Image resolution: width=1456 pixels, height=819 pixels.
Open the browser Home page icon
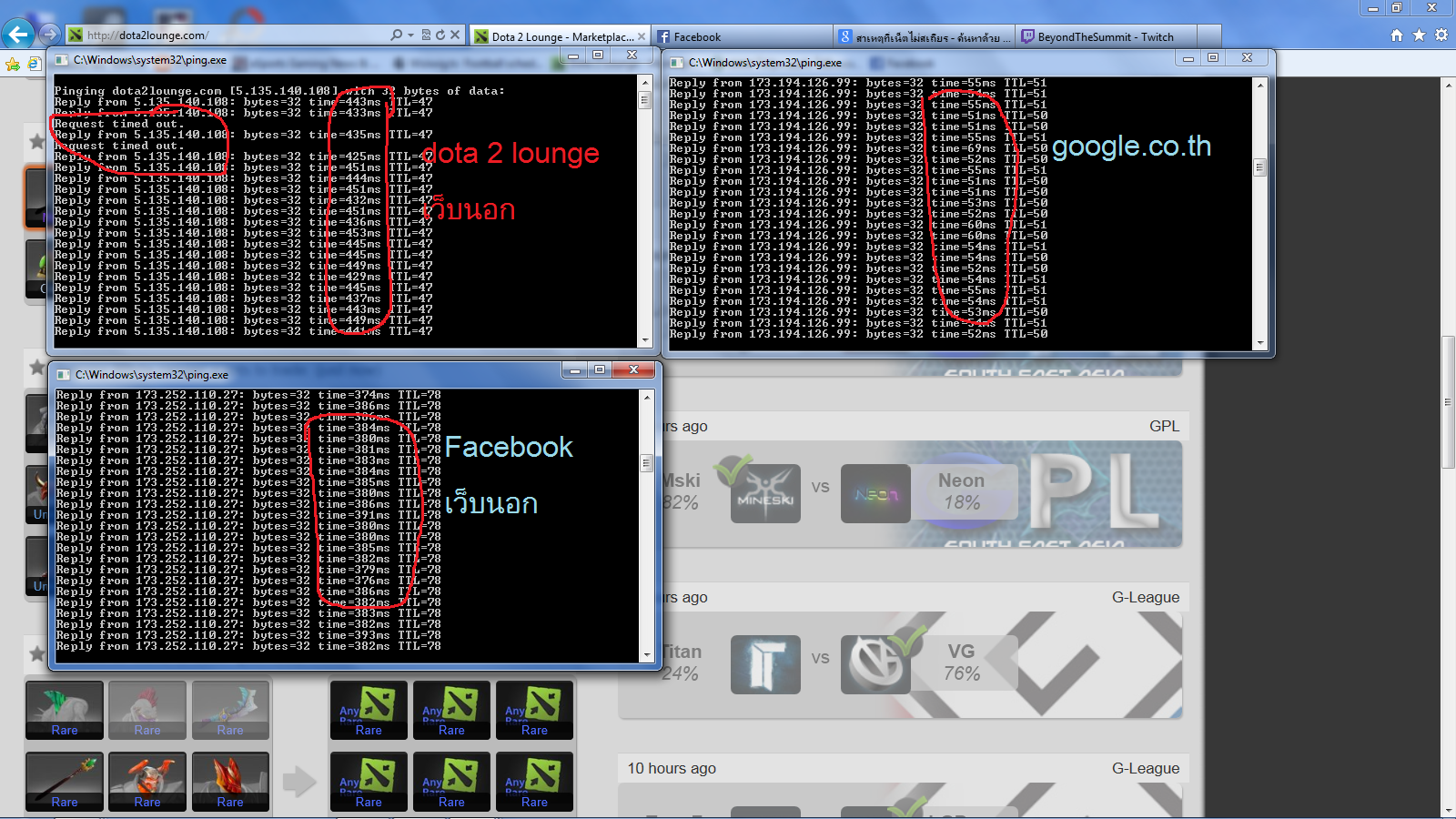click(x=1397, y=35)
